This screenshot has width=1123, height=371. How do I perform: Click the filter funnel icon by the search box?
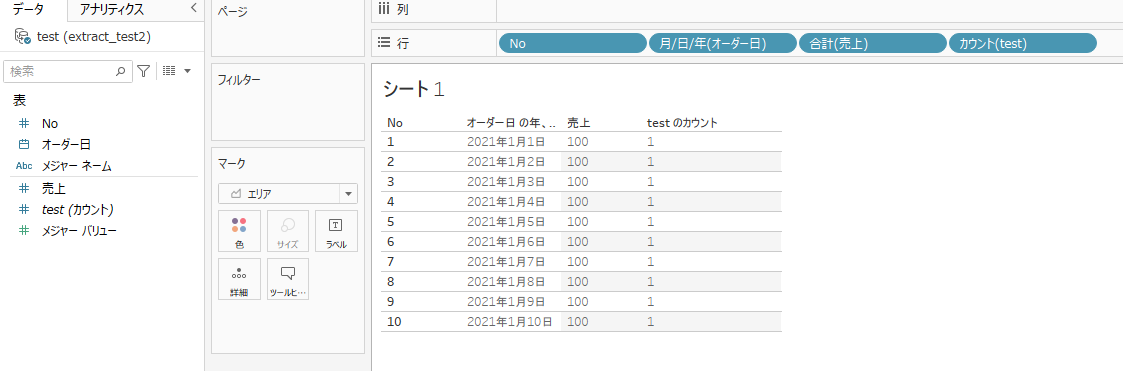click(144, 71)
